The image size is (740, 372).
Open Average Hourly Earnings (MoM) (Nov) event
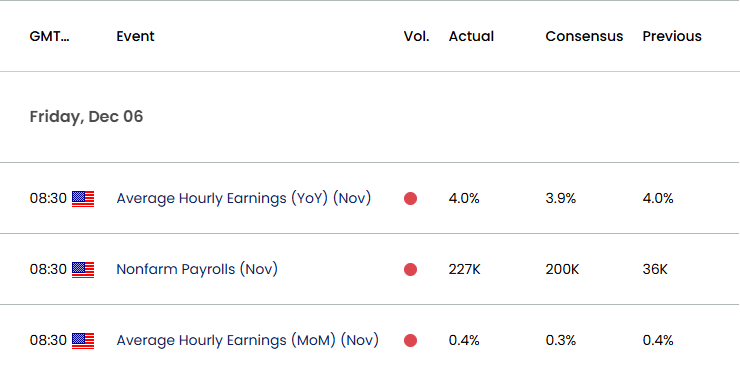[x=247, y=340]
